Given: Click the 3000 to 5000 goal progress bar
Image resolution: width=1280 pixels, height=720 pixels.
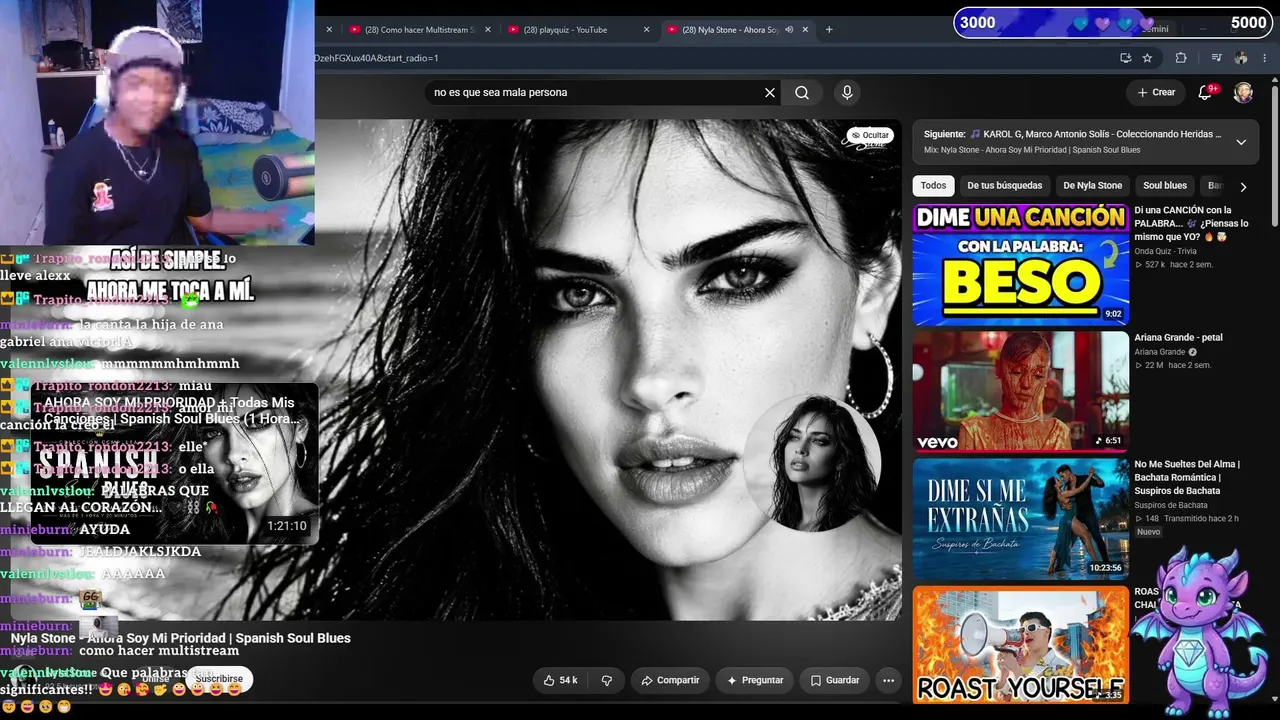Looking at the screenshot, I should pyautogui.click(x=1111, y=22).
